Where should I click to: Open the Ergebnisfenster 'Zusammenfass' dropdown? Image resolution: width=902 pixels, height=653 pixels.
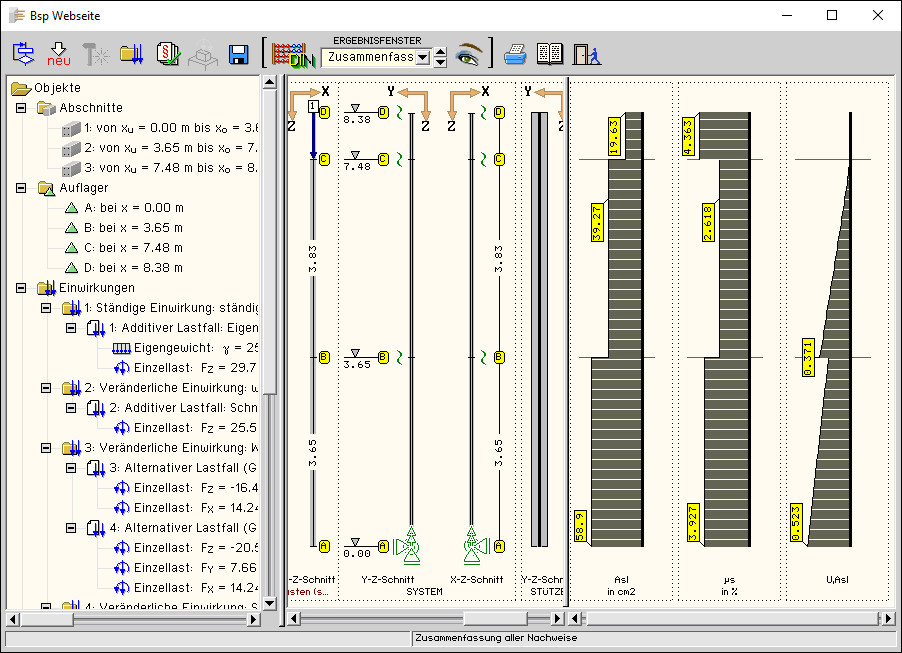tap(422, 58)
